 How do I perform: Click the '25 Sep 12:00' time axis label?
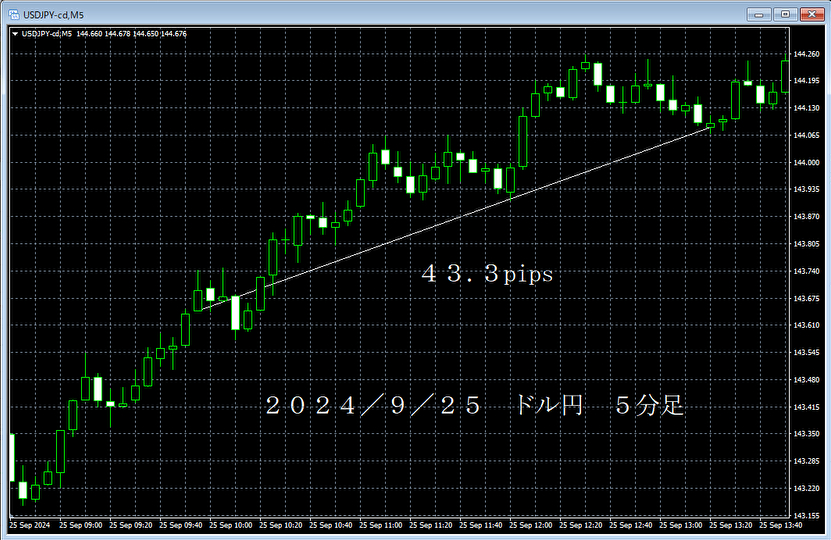click(531, 525)
